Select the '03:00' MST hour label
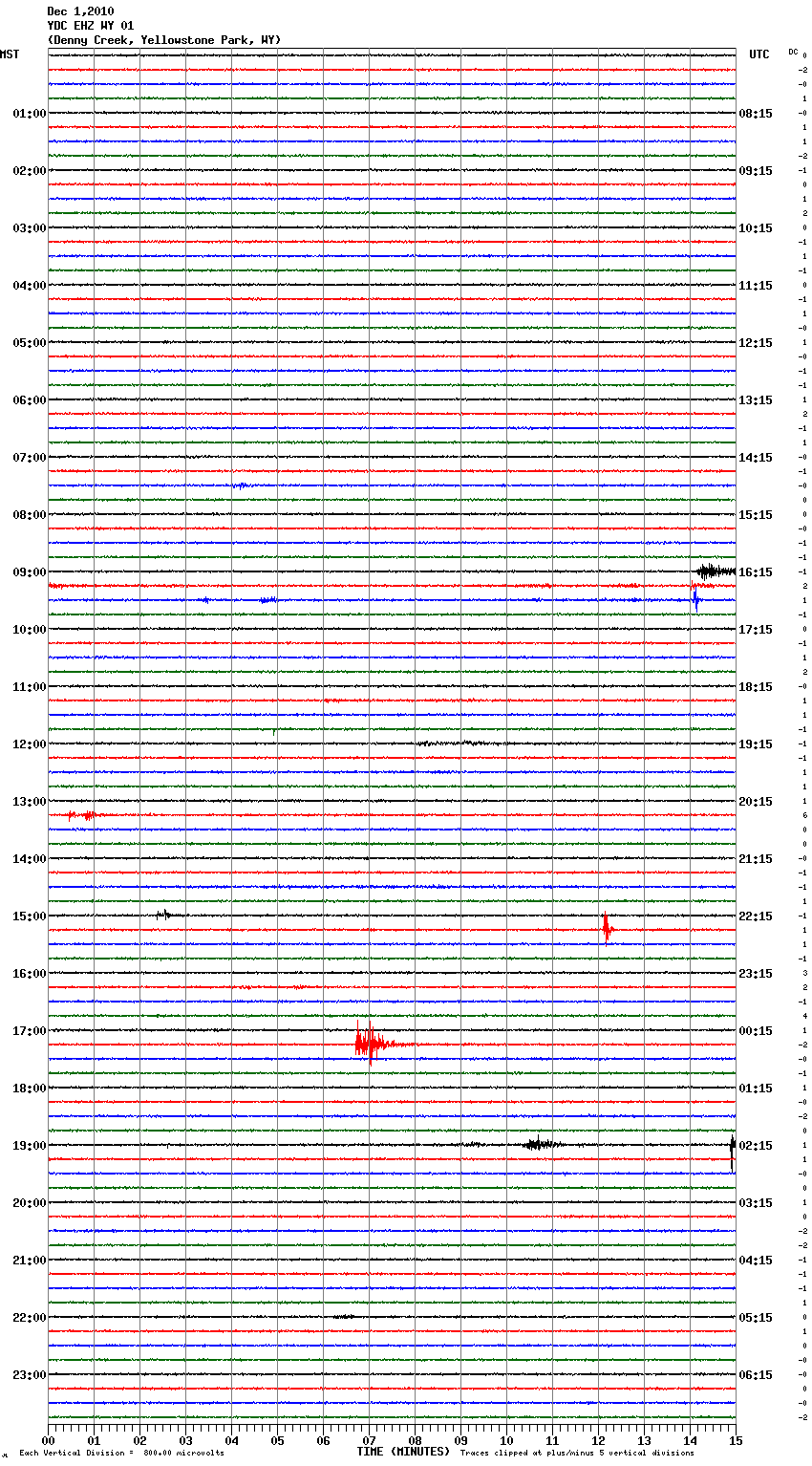The image size is (812, 1466). coord(30,228)
